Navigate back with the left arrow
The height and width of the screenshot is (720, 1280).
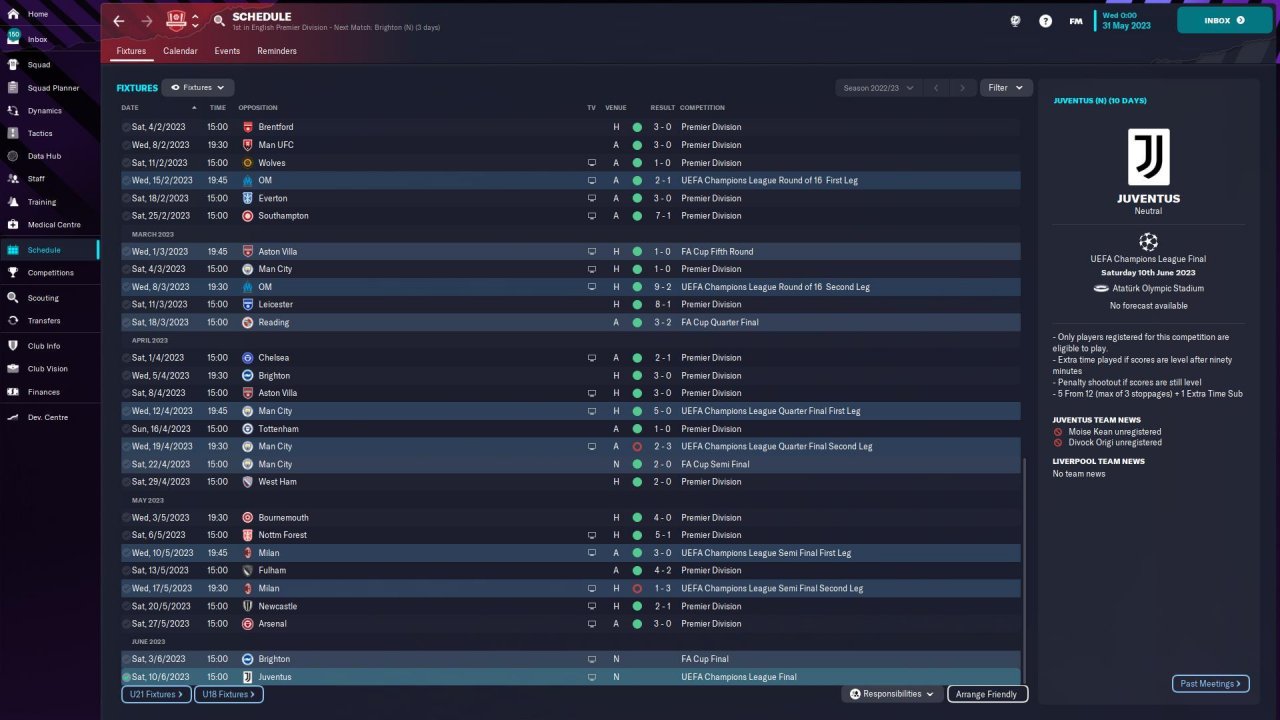(119, 21)
